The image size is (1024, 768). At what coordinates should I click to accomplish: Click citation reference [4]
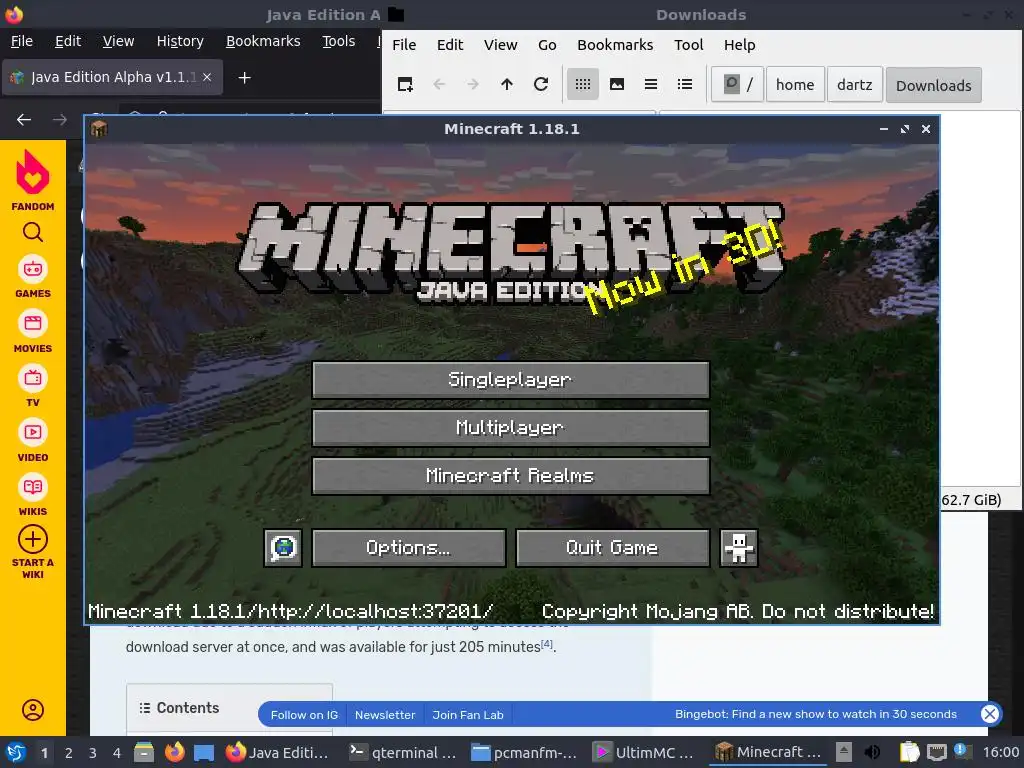pos(547,645)
